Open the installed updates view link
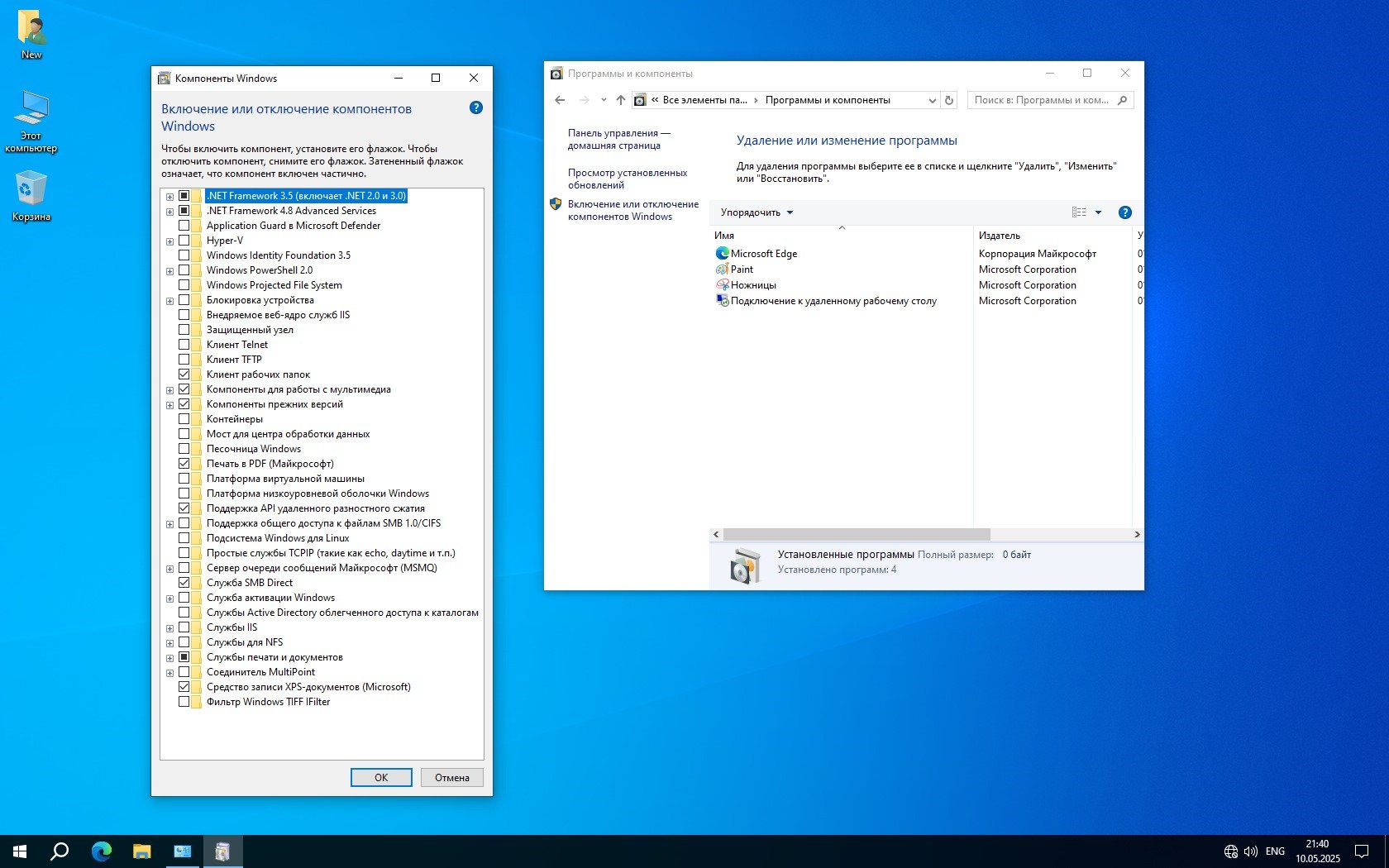1389x868 pixels. coord(627,179)
